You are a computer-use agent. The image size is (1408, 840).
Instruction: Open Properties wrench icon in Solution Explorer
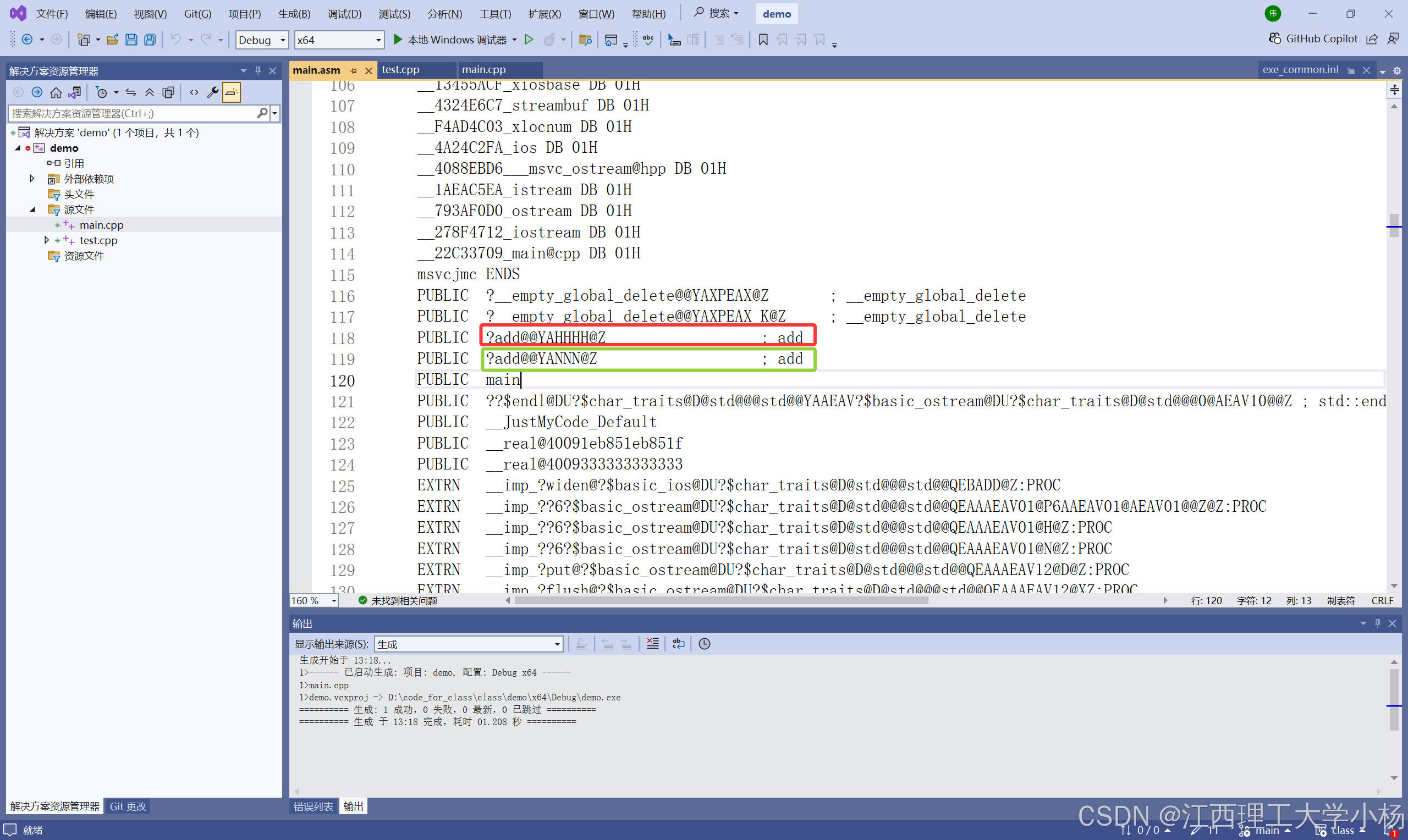[213, 92]
